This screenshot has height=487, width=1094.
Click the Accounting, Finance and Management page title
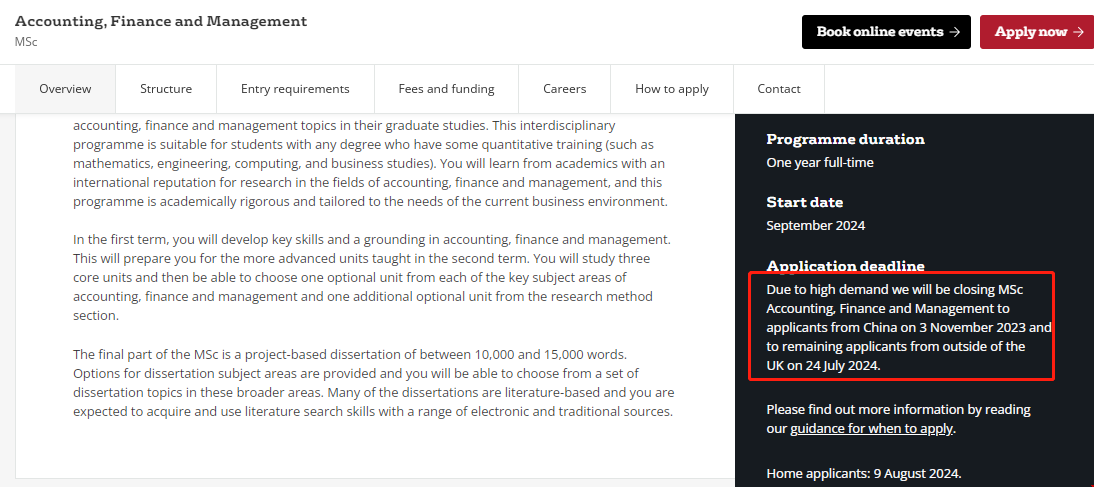161,21
